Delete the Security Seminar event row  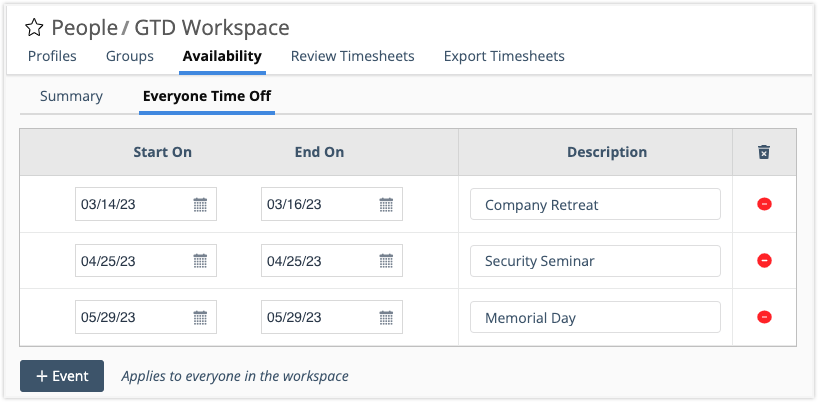tap(764, 261)
